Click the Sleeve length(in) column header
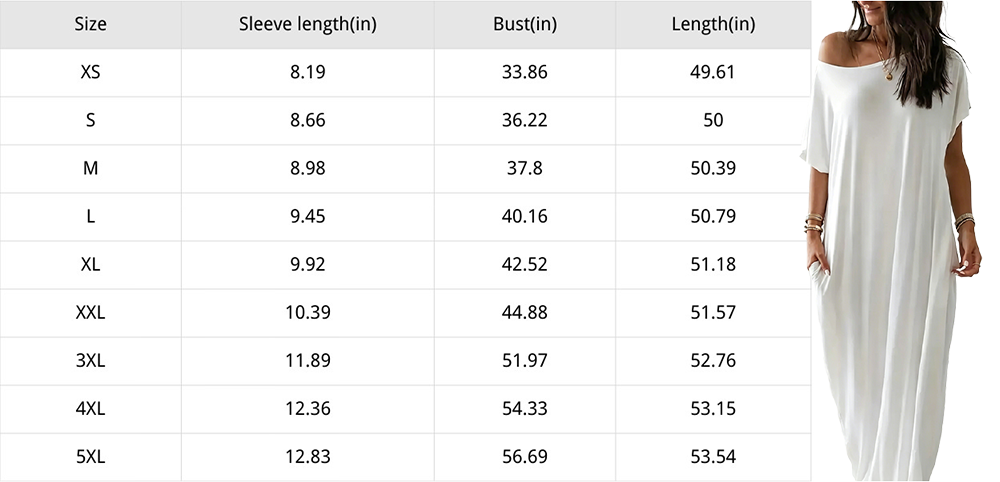This screenshot has height=482, width=1000. (x=307, y=24)
